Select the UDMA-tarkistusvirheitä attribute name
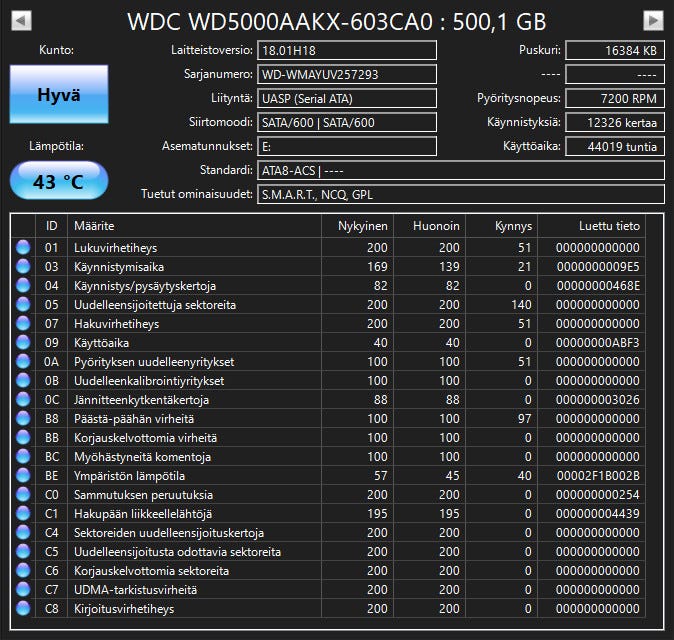This screenshot has width=674, height=640. [135, 590]
